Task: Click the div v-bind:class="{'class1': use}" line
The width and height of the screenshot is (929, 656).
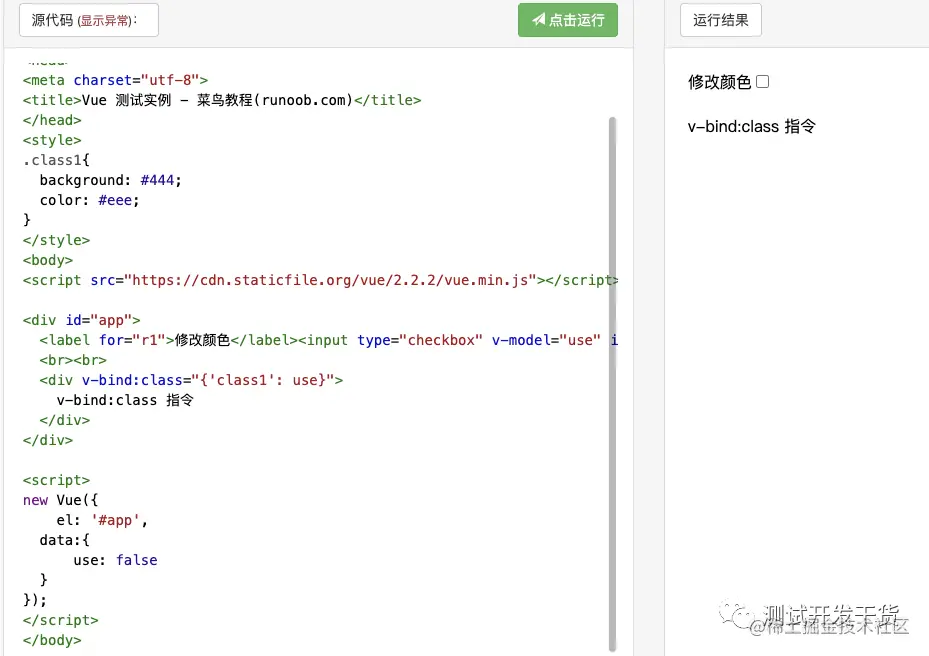Action: click(191, 380)
